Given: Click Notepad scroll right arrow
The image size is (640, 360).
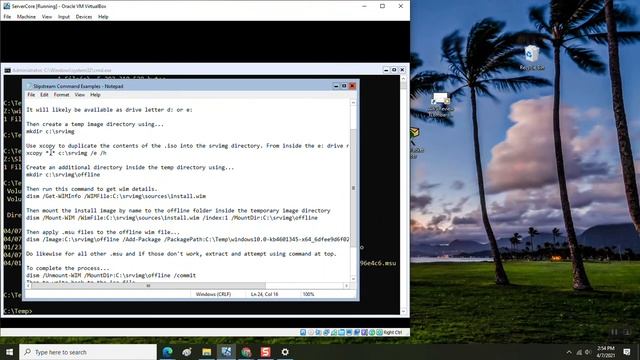Looking at the screenshot, I should click(x=347, y=286).
